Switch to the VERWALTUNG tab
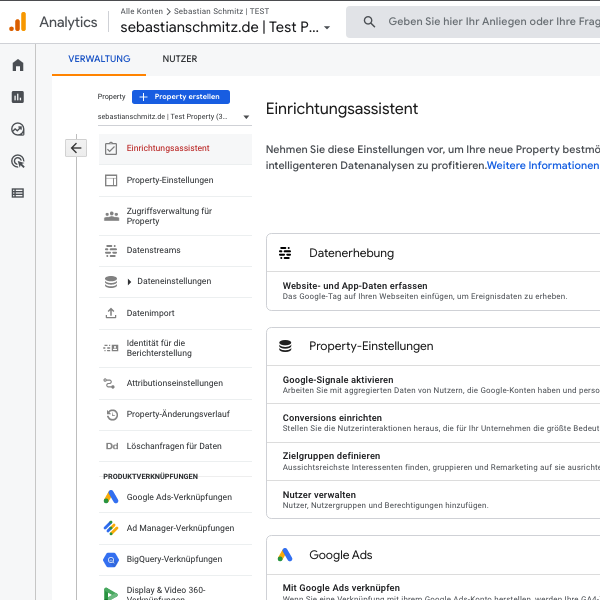 click(x=99, y=59)
